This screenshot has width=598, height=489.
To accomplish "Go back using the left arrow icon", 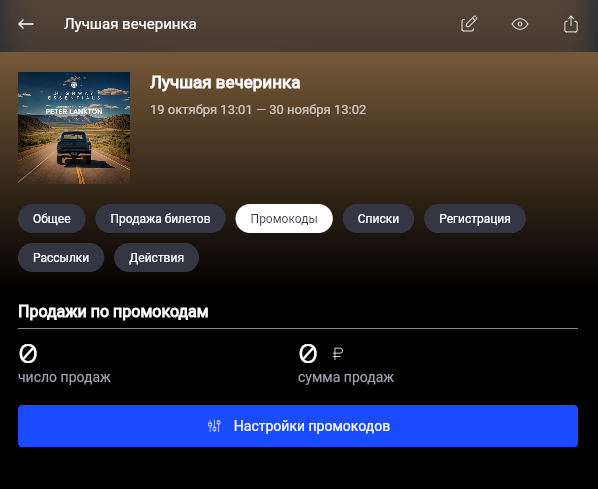I will point(26,24).
